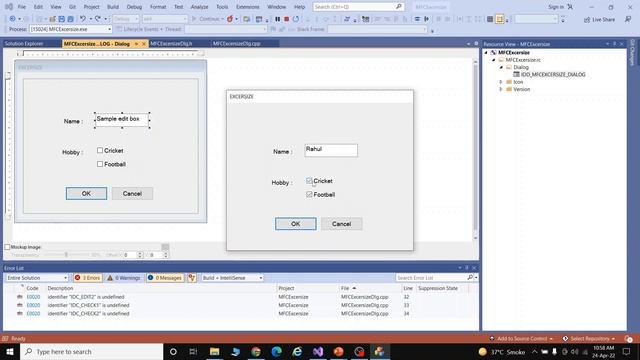This screenshot has width=640, height=360.
Task: Click Select Repository in status bar
Action: click(589, 339)
